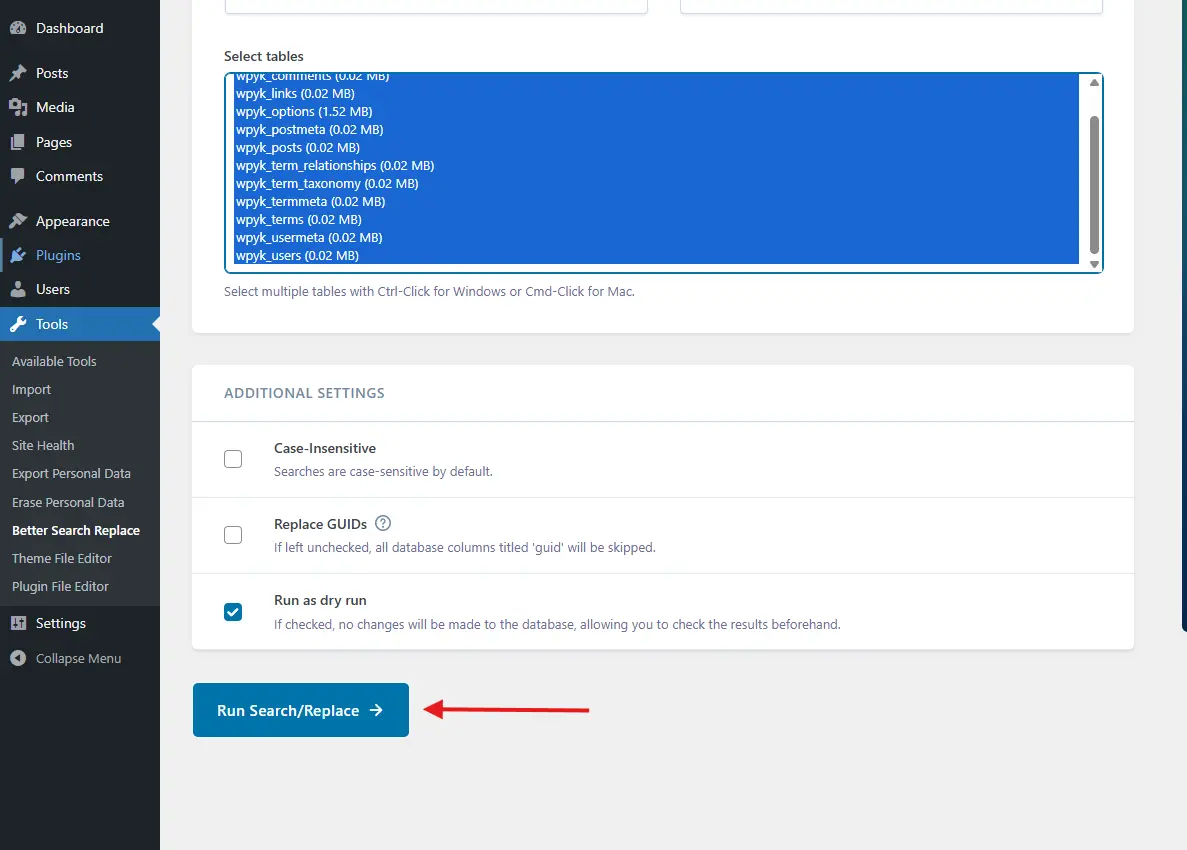This screenshot has width=1187, height=850.
Task: Click the Dashboard gauge icon
Action: tap(18, 28)
